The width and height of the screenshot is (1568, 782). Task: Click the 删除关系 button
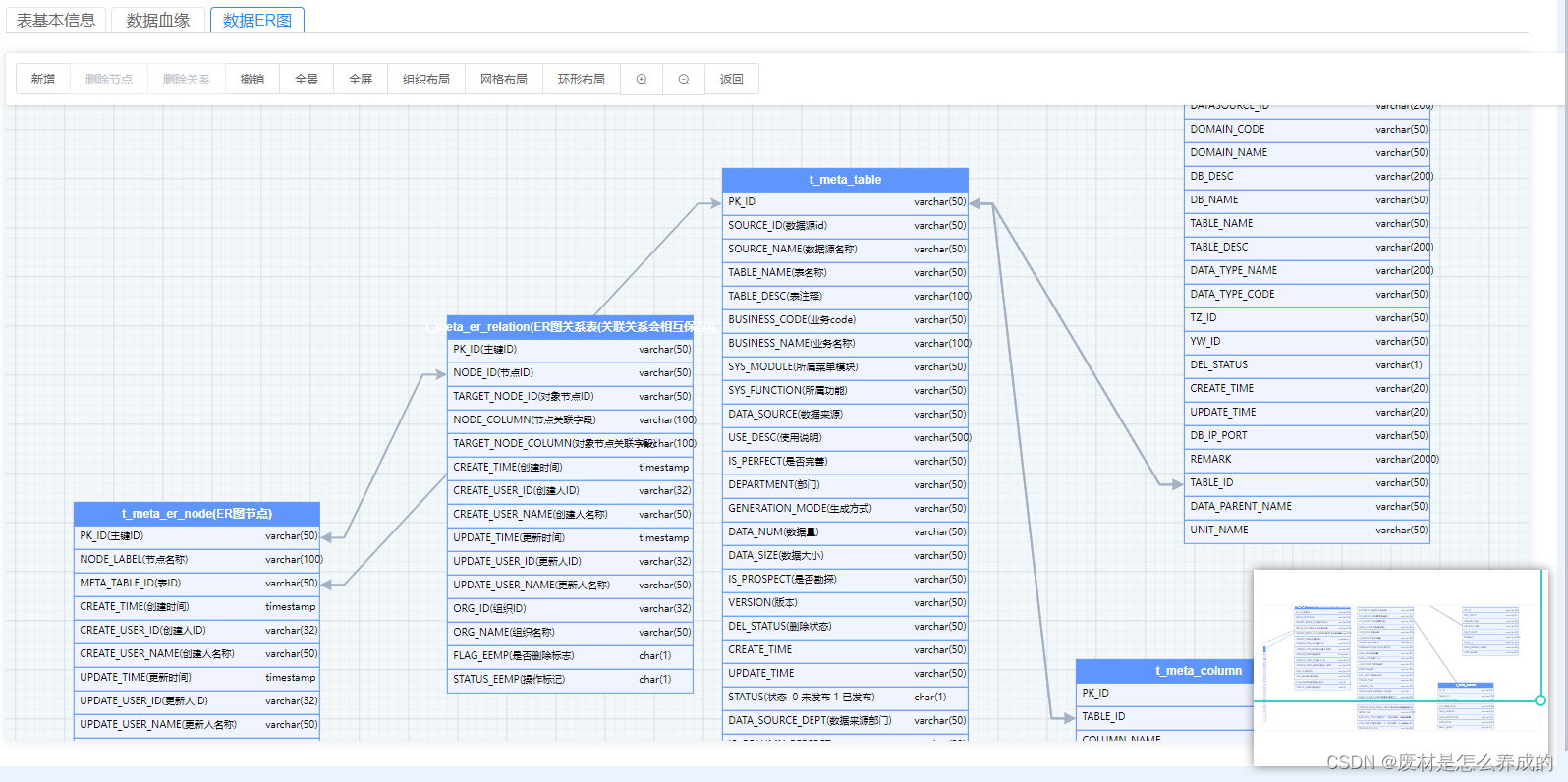(187, 79)
